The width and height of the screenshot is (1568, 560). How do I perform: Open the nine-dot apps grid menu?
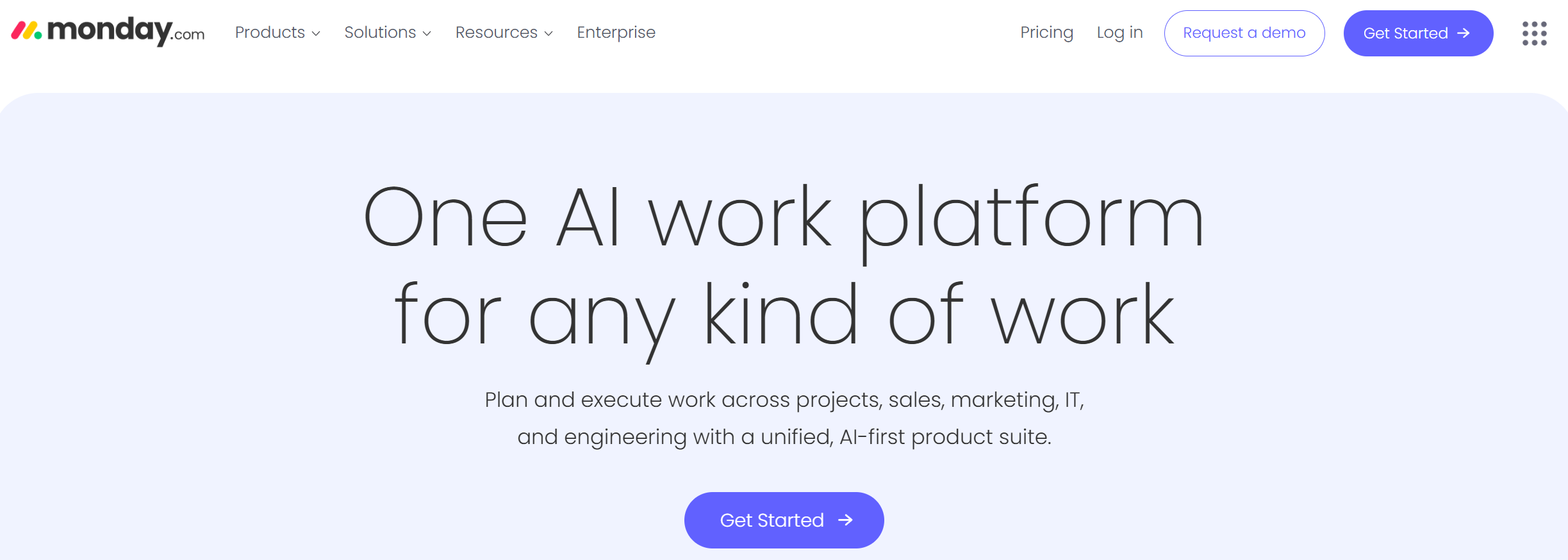[1534, 33]
